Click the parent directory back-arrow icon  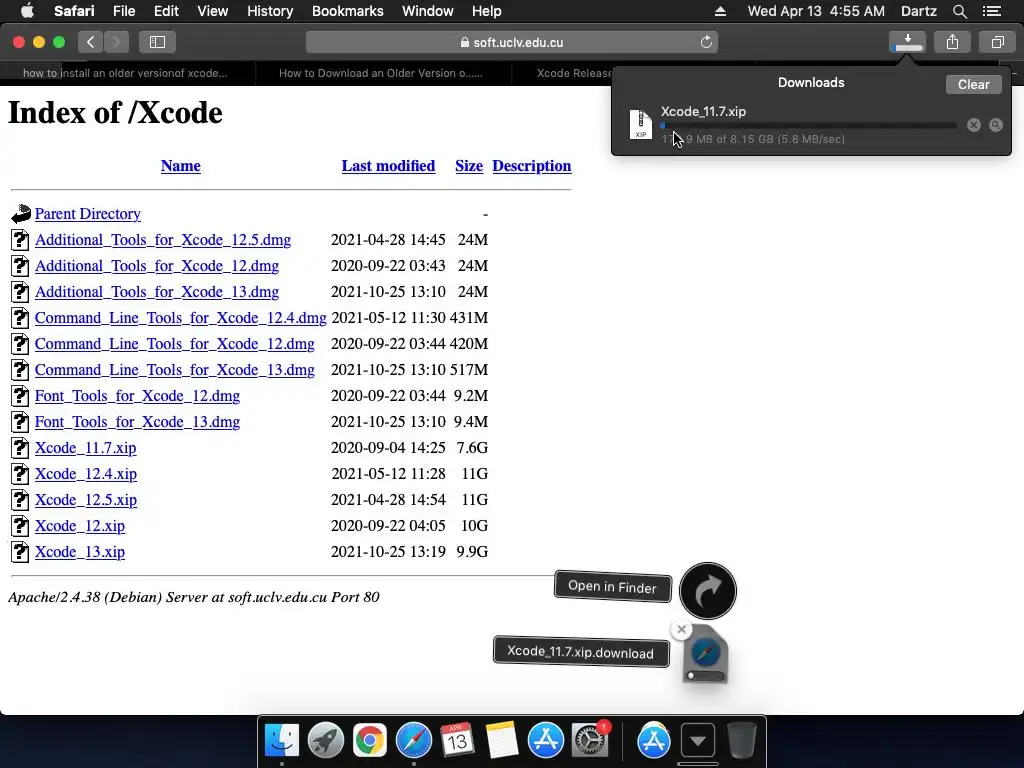(21, 213)
